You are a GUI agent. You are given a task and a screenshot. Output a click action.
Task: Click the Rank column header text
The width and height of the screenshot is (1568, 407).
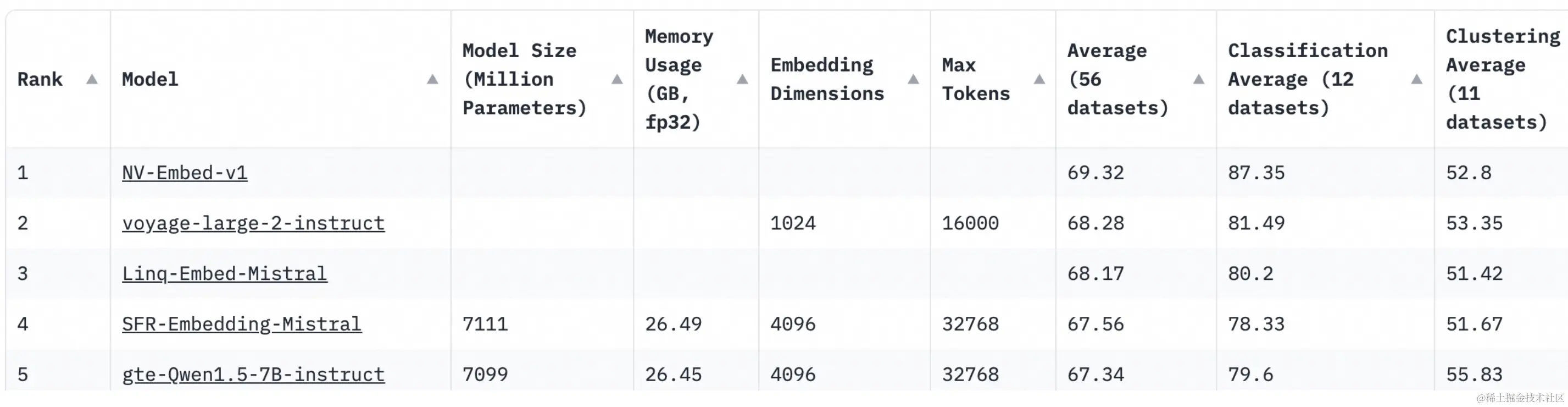(x=40, y=79)
